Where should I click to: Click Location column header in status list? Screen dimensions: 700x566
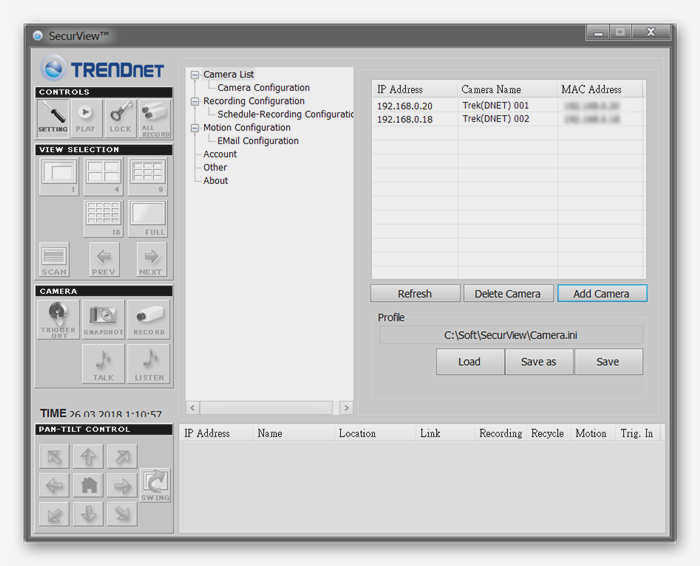[357, 433]
